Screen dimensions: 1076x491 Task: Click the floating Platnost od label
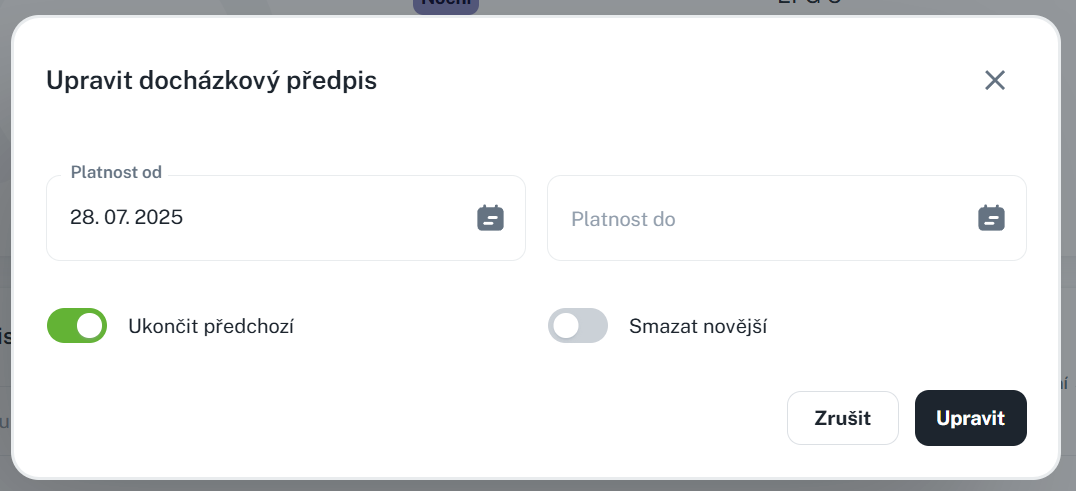click(116, 172)
